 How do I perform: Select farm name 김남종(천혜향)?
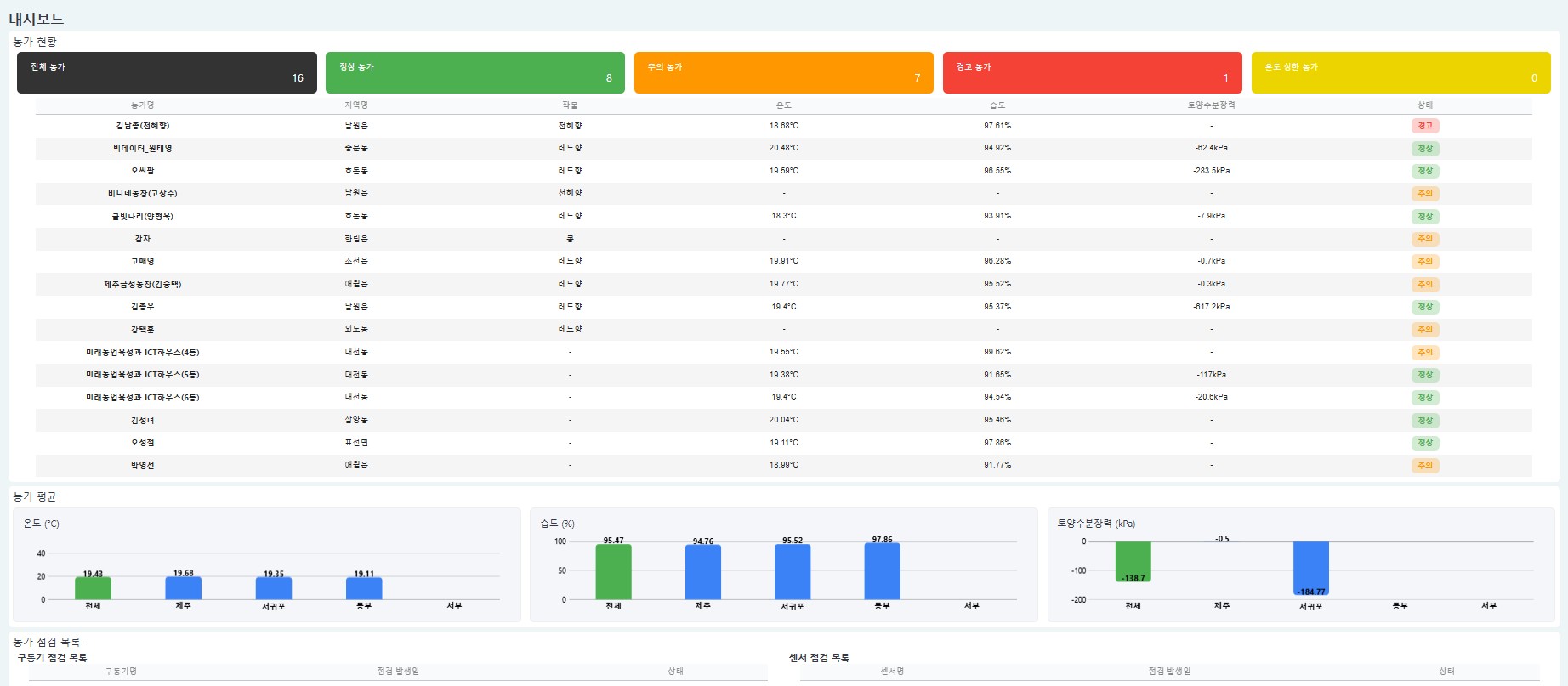[143, 126]
